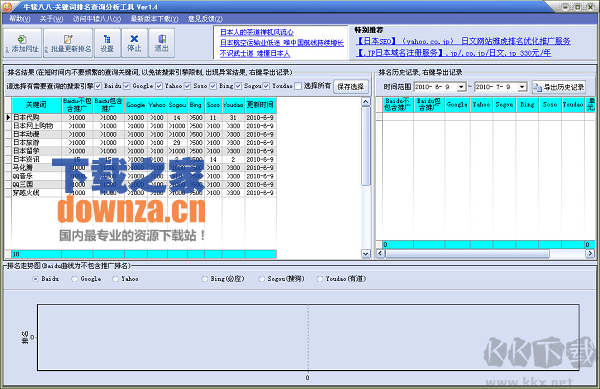Select the Sogou(搜狗) radio button
Image resolution: width=600 pixels, height=389 pixels.
click(262, 279)
